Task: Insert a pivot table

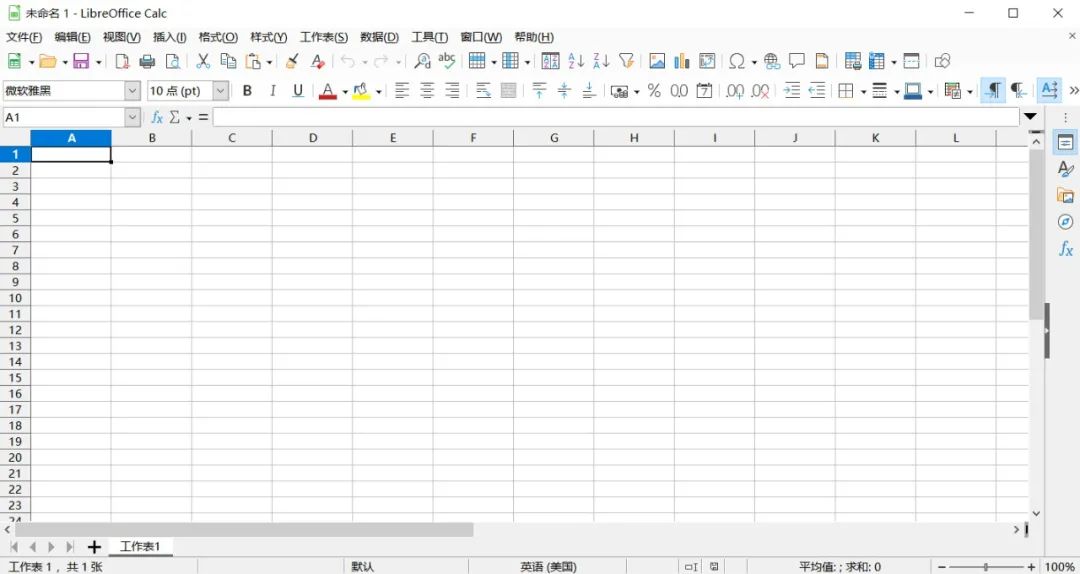Action: [x=707, y=61]
